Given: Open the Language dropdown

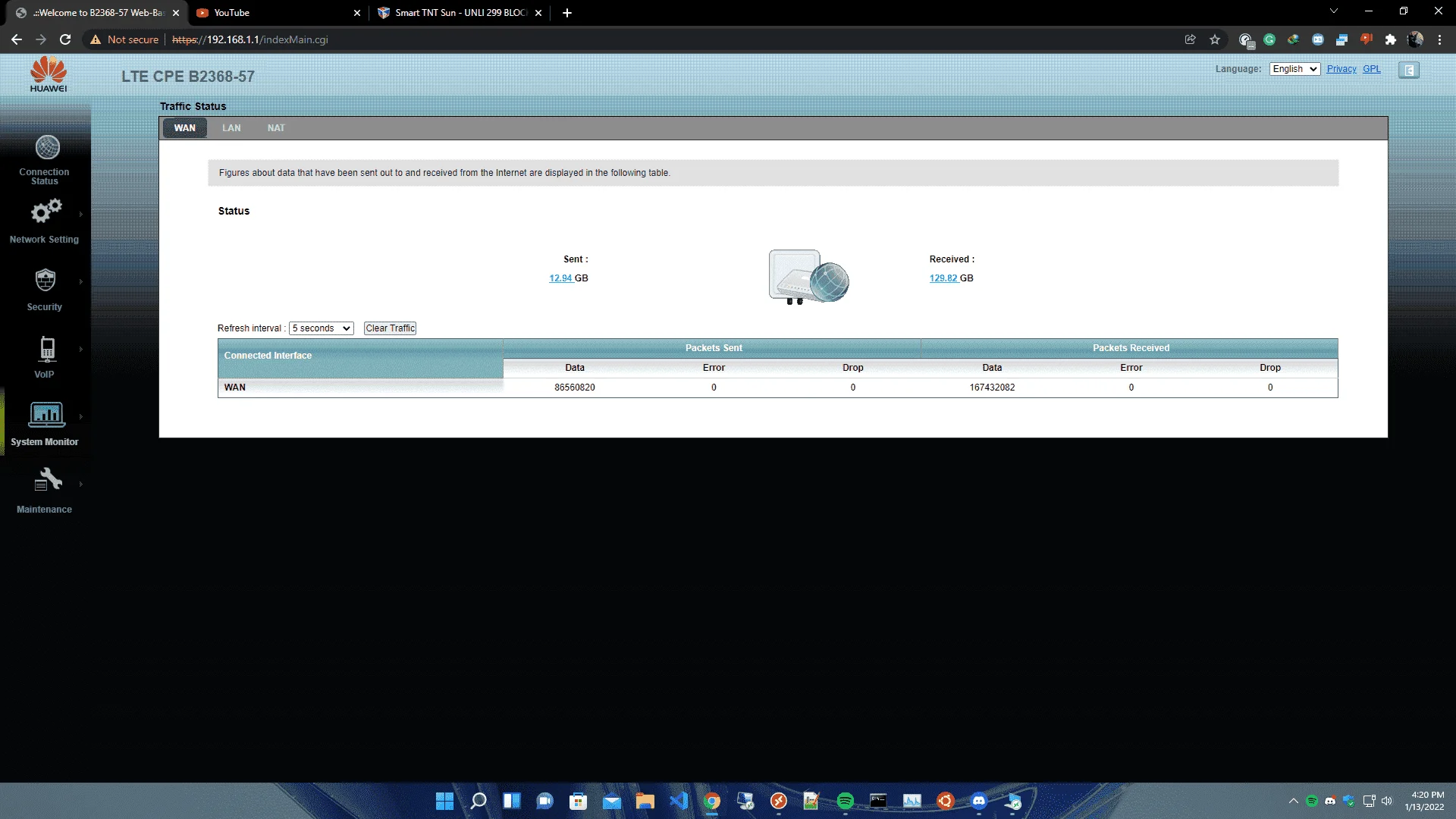Looking at the screenshot, I should click(1294, 69).
